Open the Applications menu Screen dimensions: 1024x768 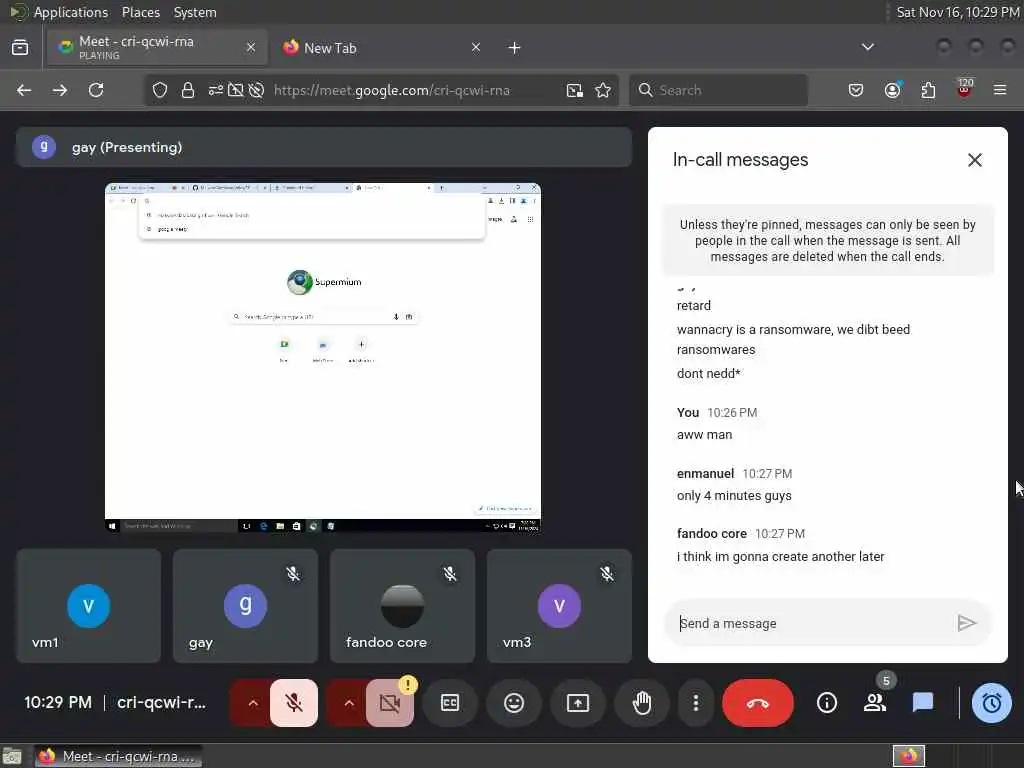(x=71, y=12)
